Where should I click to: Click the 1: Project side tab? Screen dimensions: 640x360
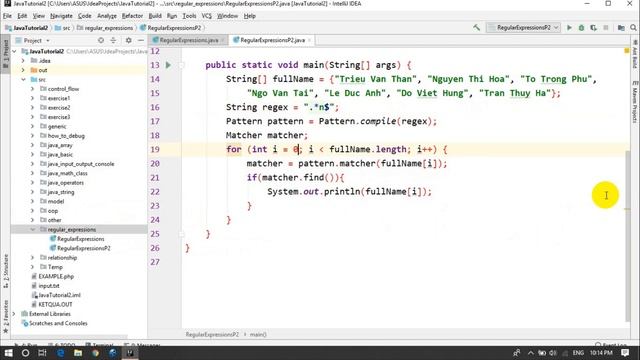click(x=6, y=54)
